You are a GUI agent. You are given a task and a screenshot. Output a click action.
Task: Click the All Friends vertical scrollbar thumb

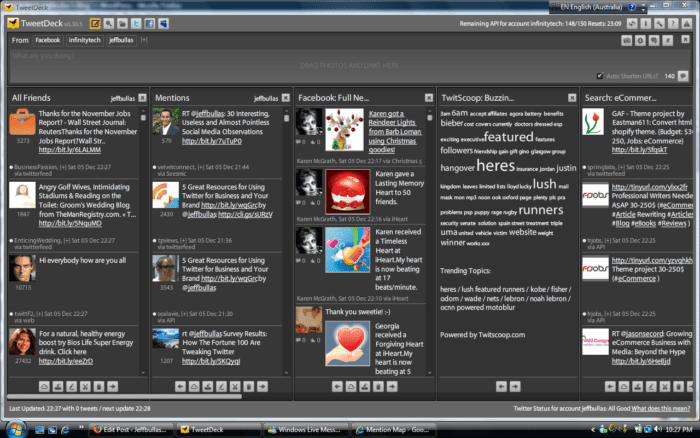click(x=143, y=117)
